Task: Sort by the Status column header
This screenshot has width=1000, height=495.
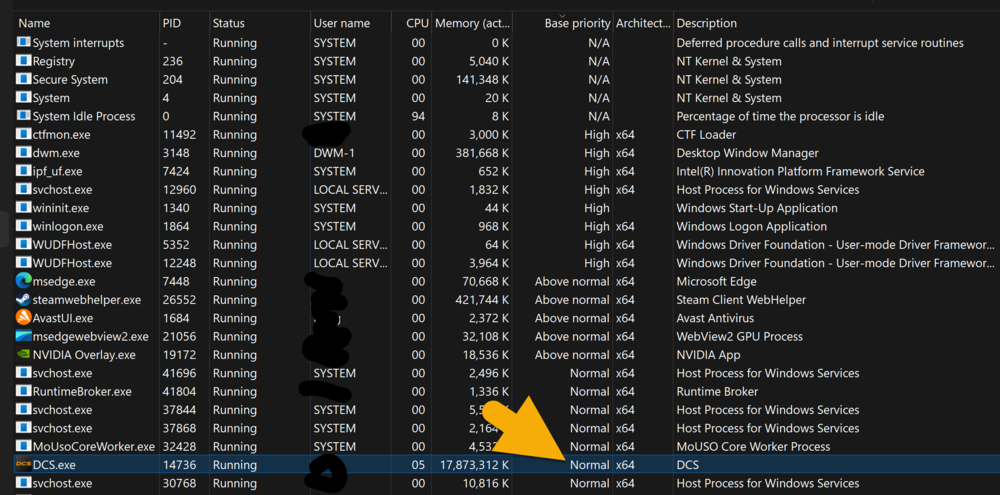Action: (x=228, y=24)
